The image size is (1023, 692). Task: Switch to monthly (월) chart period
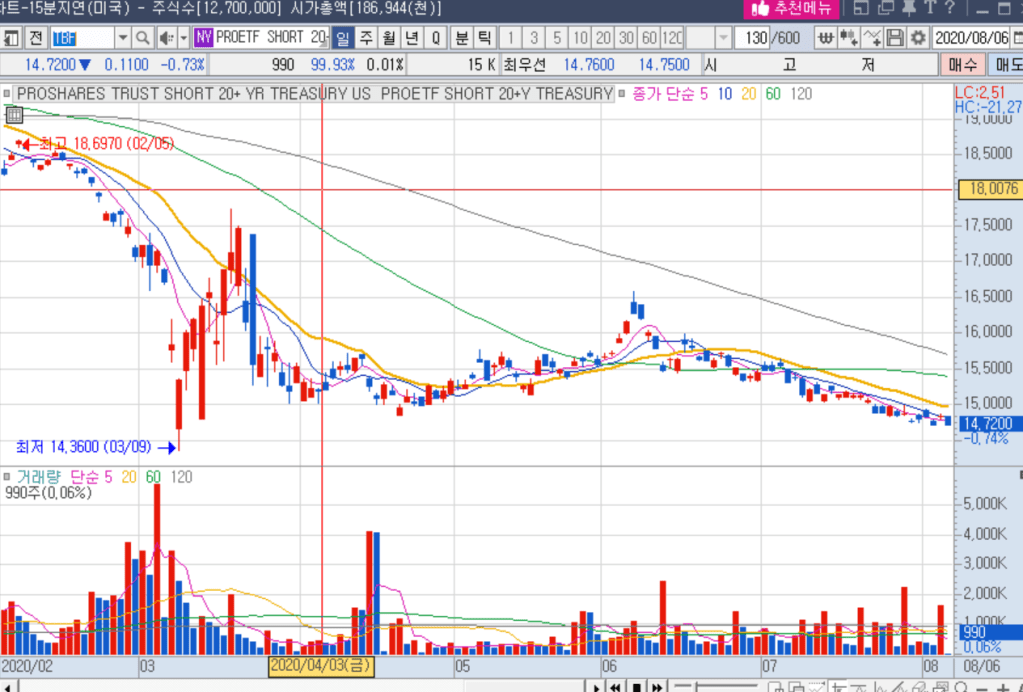388,38
